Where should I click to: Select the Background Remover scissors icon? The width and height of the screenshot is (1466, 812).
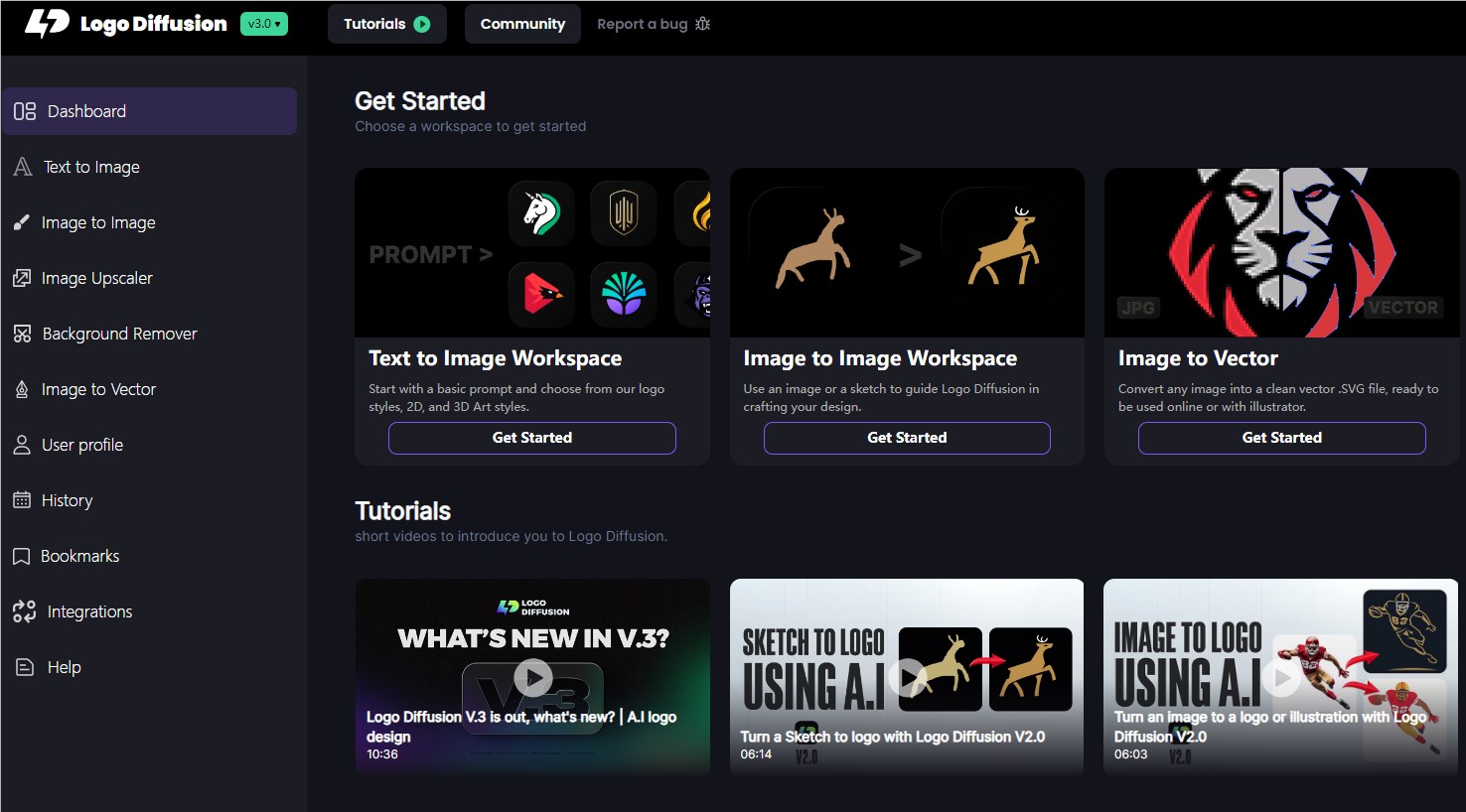point(22,334)
